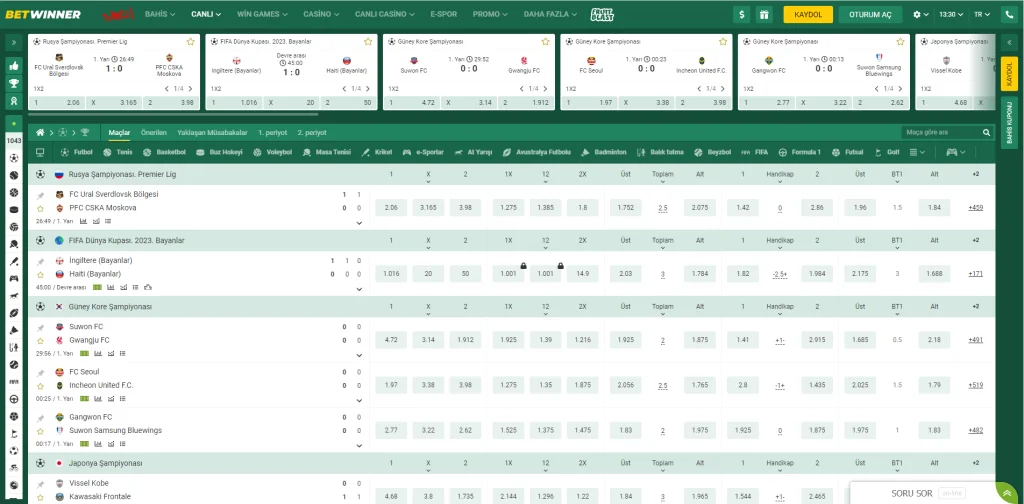The height and width of the screenshot is (504, 1024).
Task: Click the search magnifier icon
Action: pos(986,133)
